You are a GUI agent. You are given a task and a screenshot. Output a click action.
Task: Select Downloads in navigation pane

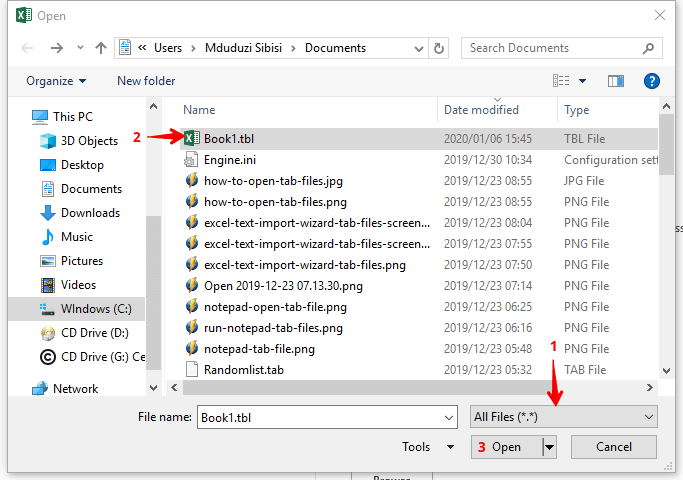80,213
